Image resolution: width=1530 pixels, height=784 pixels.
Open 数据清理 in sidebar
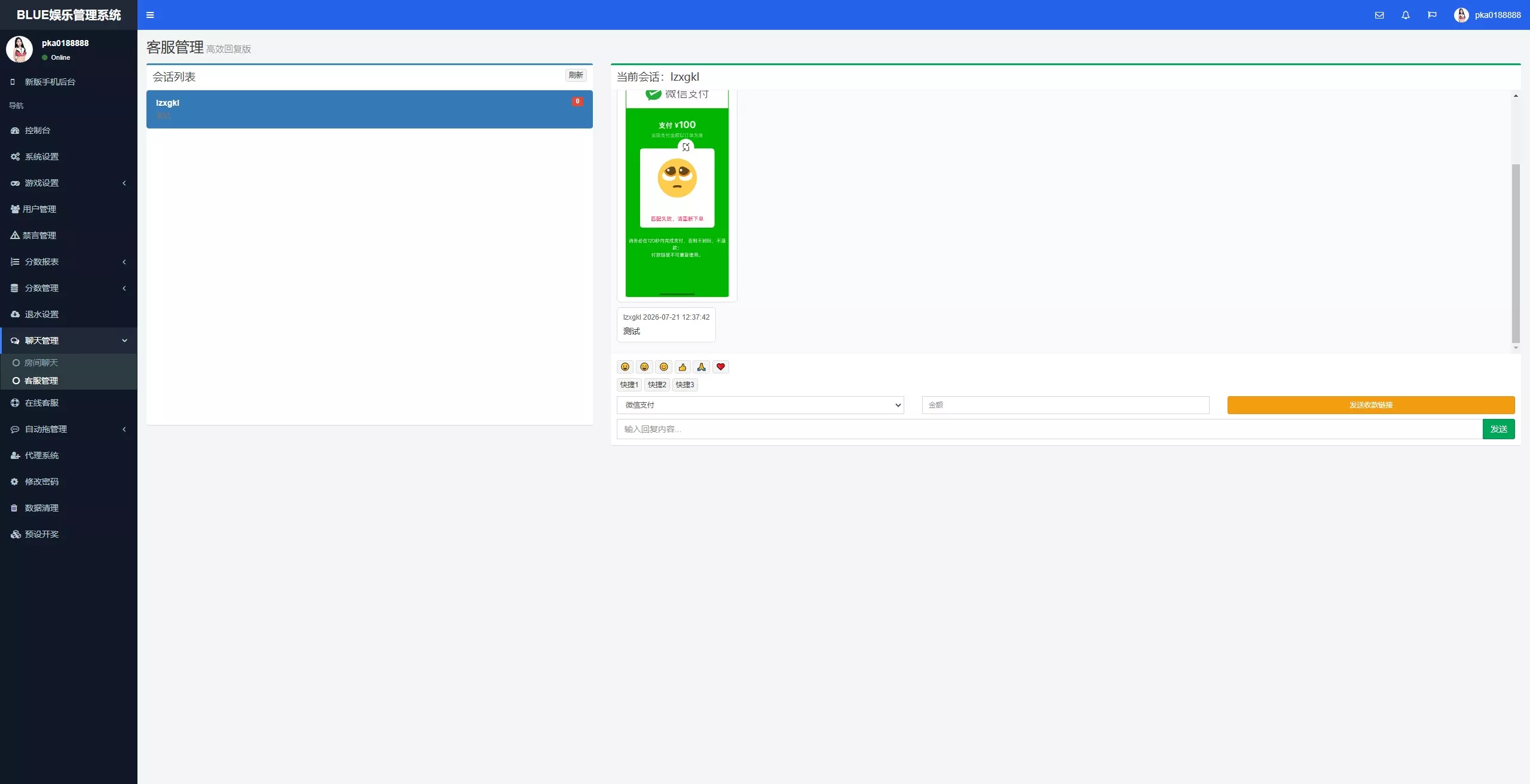pyautogui.click(x=69, y=508)
